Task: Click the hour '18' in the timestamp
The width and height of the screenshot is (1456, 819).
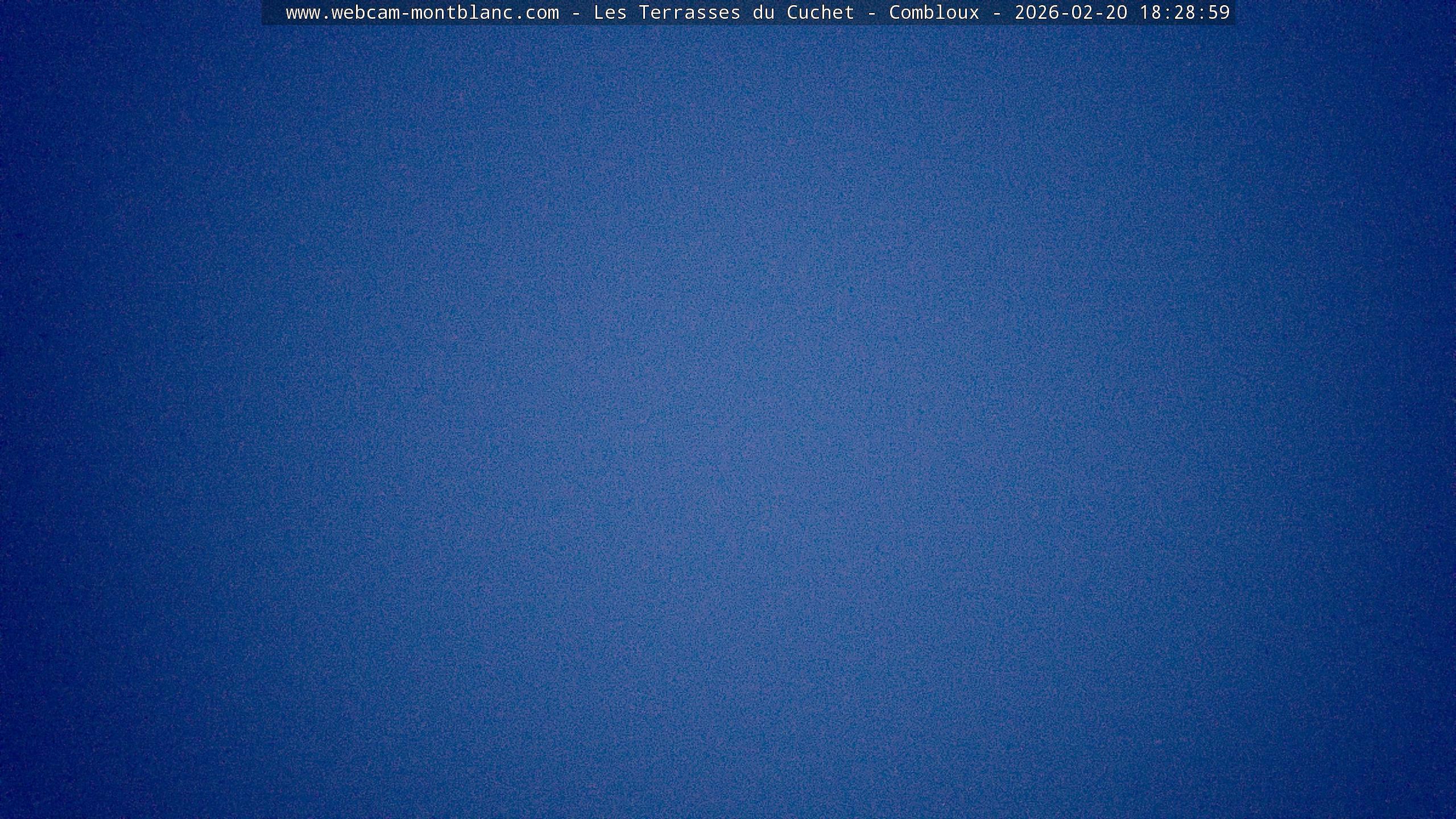Action: tap(1150, 13)
